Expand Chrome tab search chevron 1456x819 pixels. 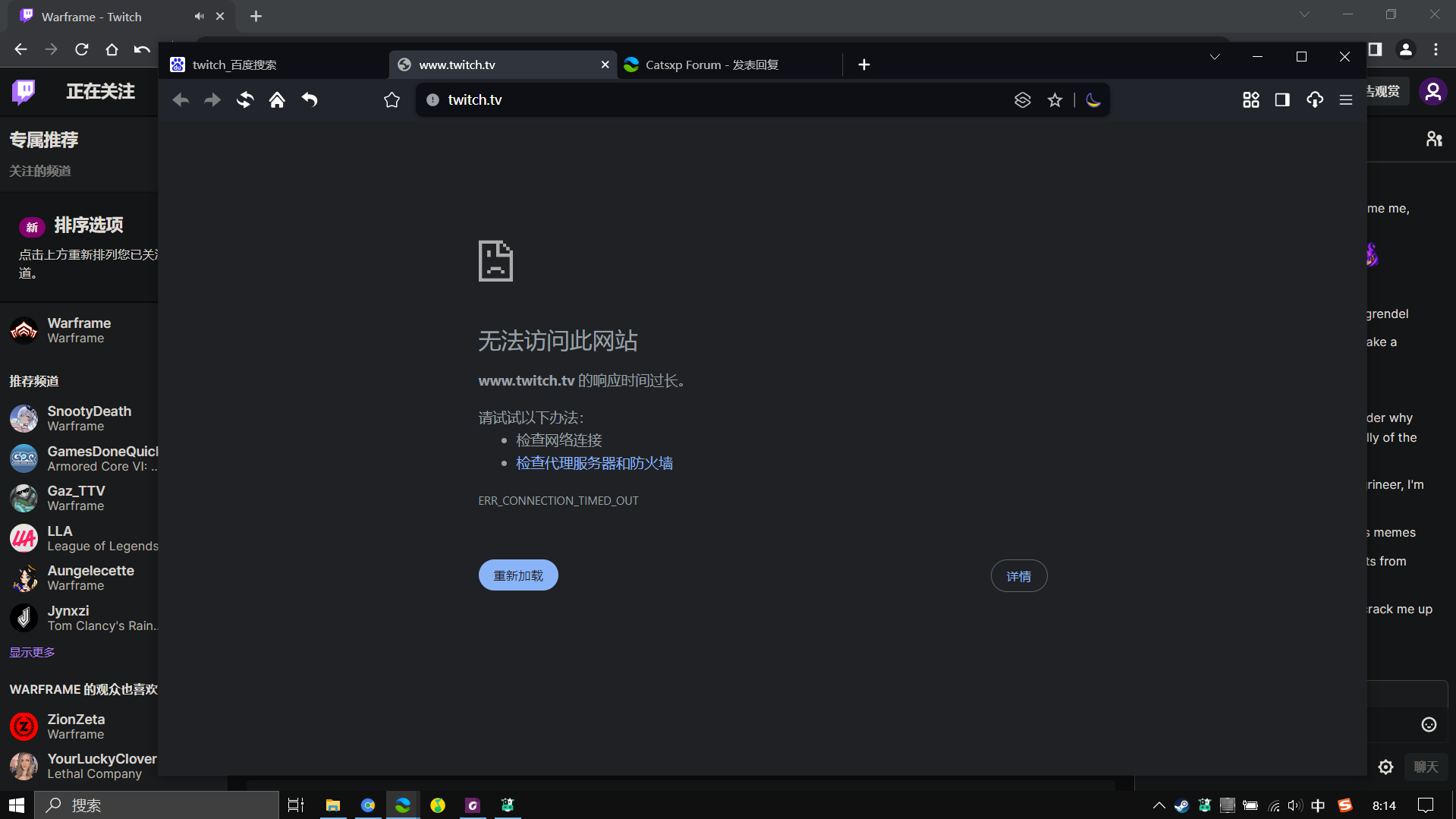pos(1304,14)
